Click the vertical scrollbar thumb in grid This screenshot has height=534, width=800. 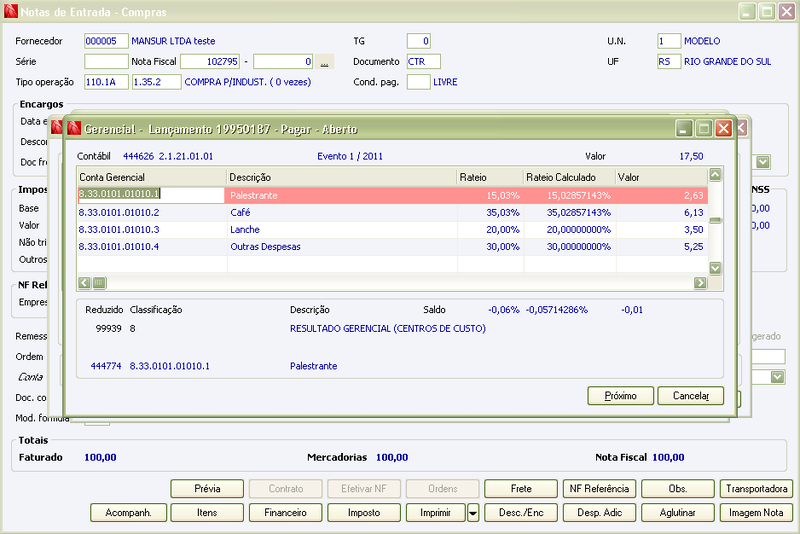715,220
